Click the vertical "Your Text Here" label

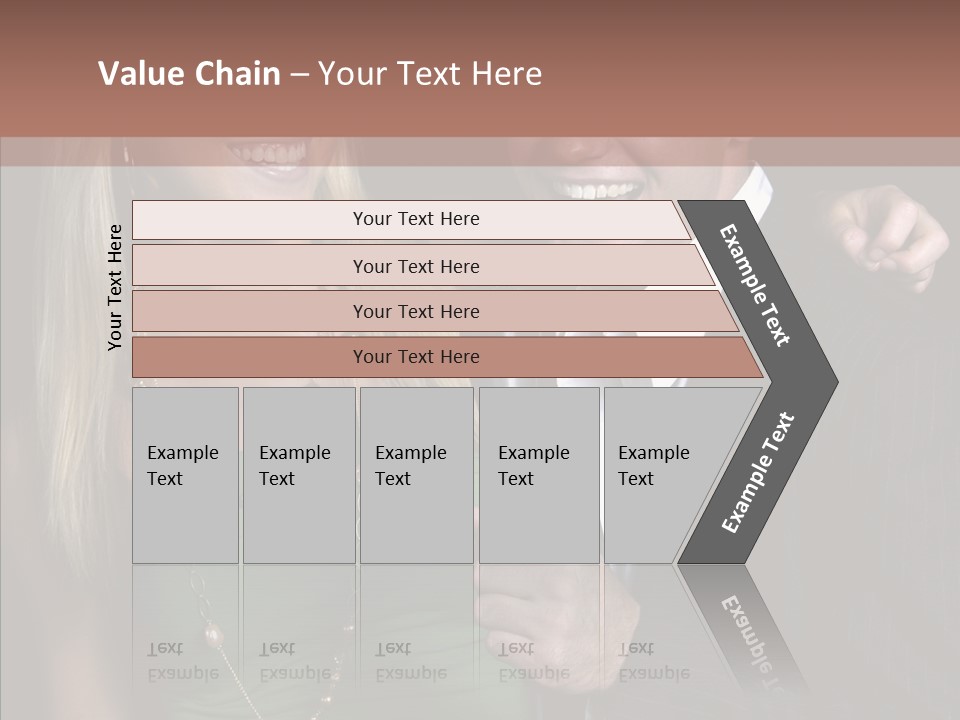pos(115,287)
